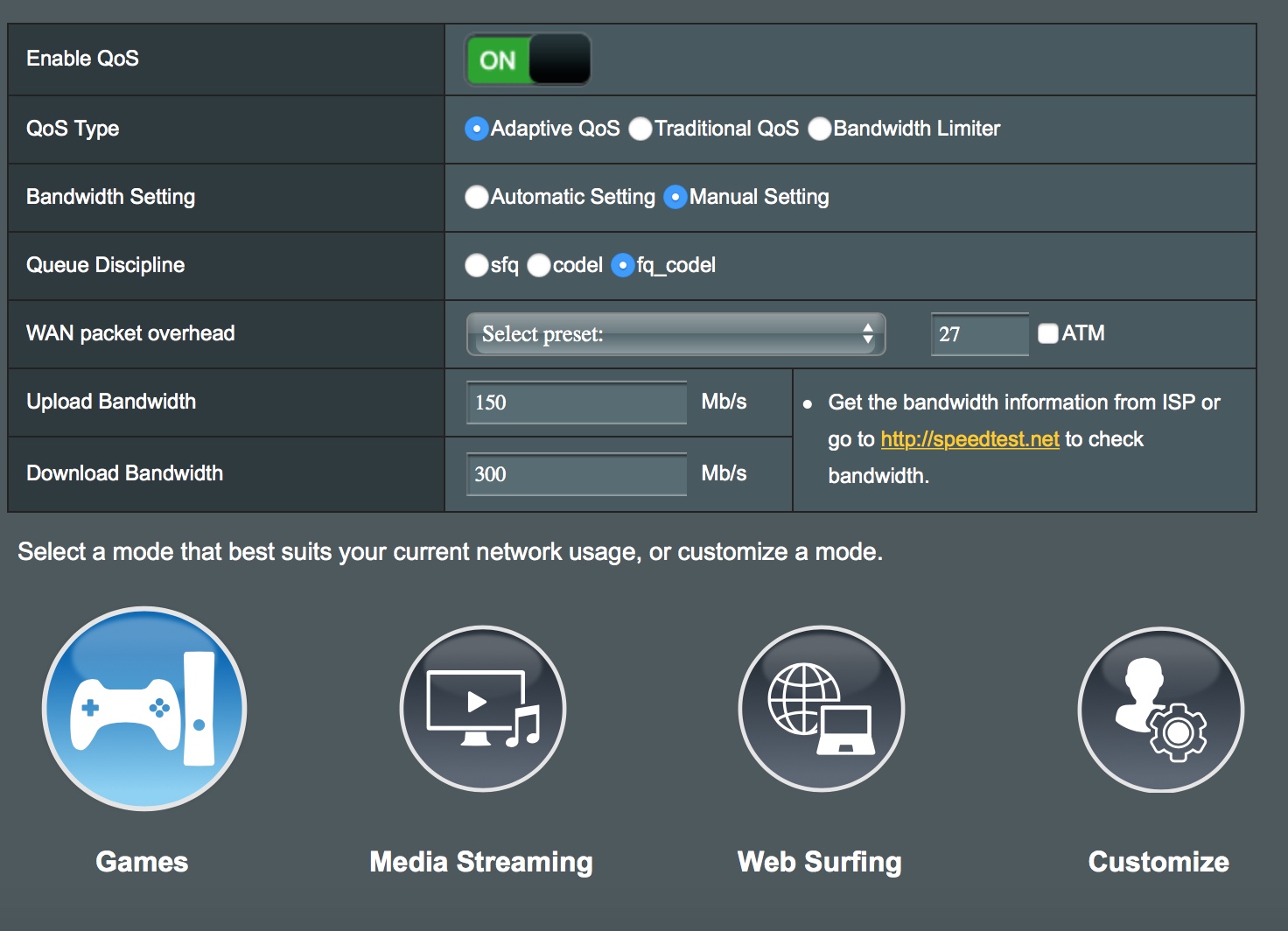The height and width of the screenshot is (931, 1288).
Task: Select the Games mode icon
Action: point(144,708)
